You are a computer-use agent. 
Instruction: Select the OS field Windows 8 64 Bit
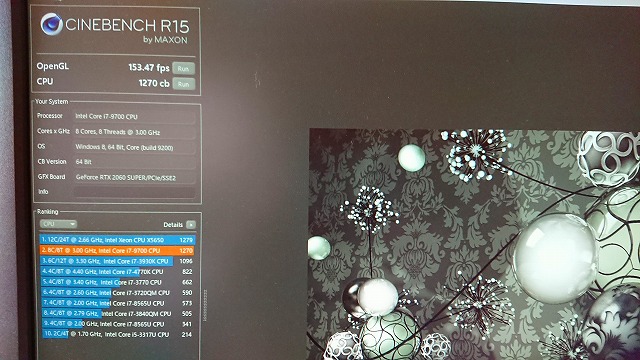coord(134,147)
